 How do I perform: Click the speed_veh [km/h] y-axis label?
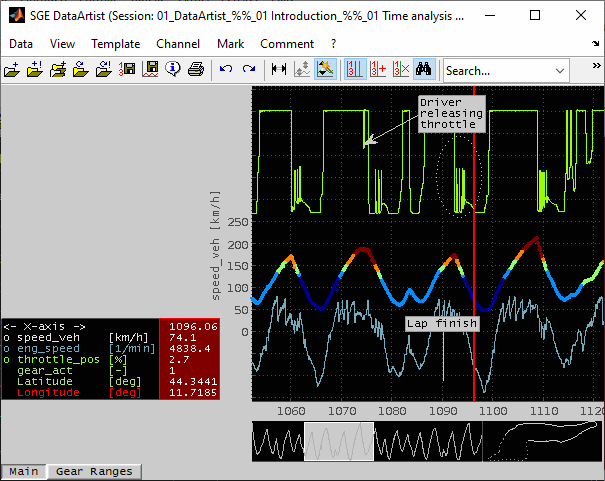pyautogui.click(x=215, y=245)
